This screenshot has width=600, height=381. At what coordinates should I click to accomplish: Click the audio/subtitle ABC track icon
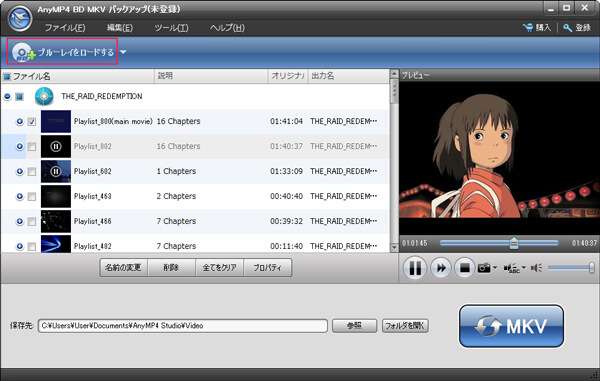point(512,268)
